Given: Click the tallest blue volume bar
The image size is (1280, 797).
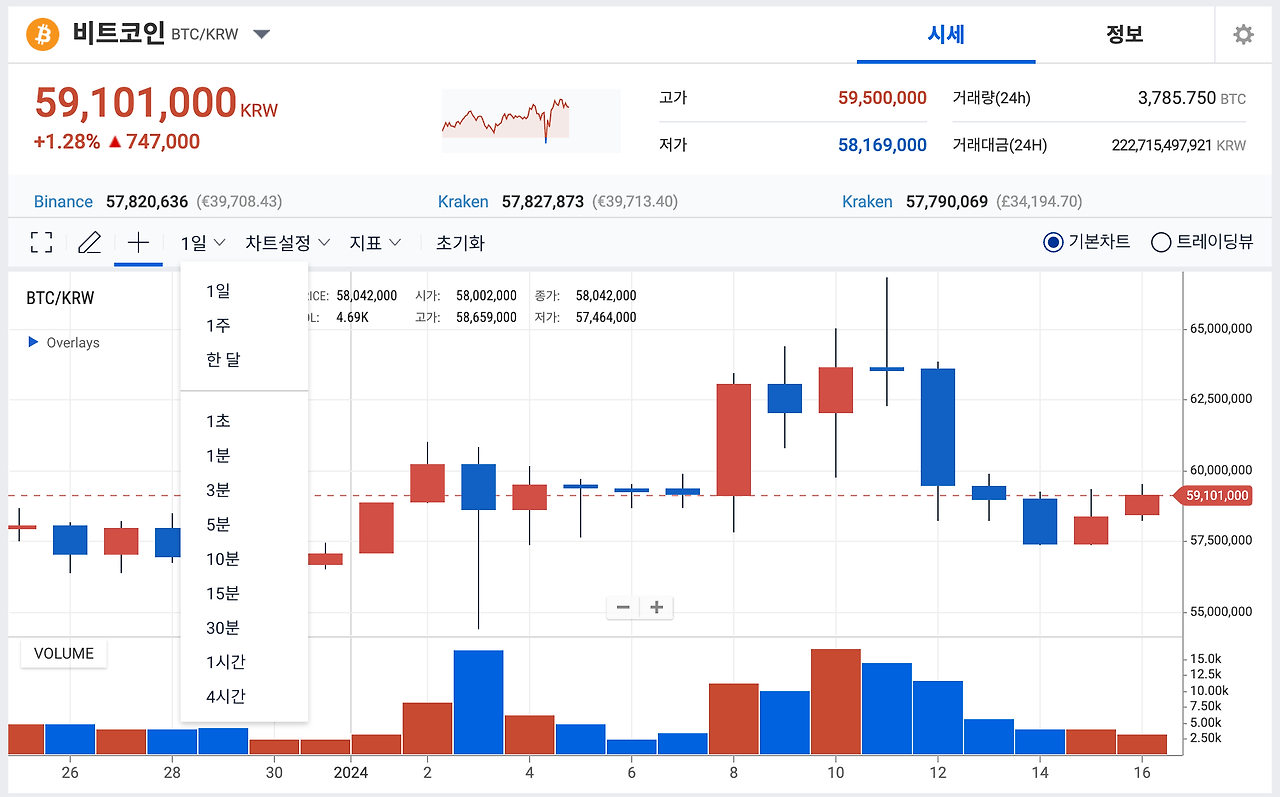Looking at the screenshot, I should 478,702.
